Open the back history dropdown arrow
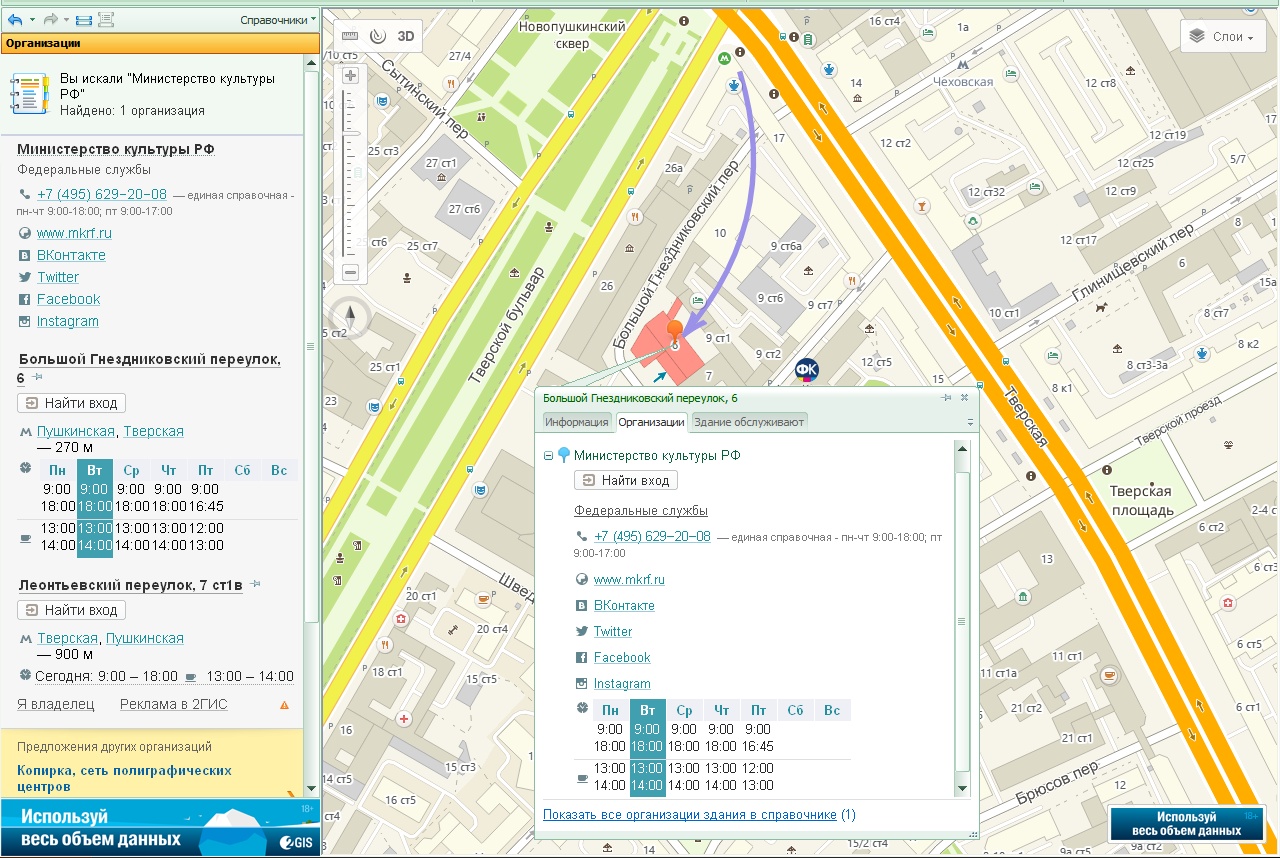Viewport: 1280px width, 858px height. 32,20
